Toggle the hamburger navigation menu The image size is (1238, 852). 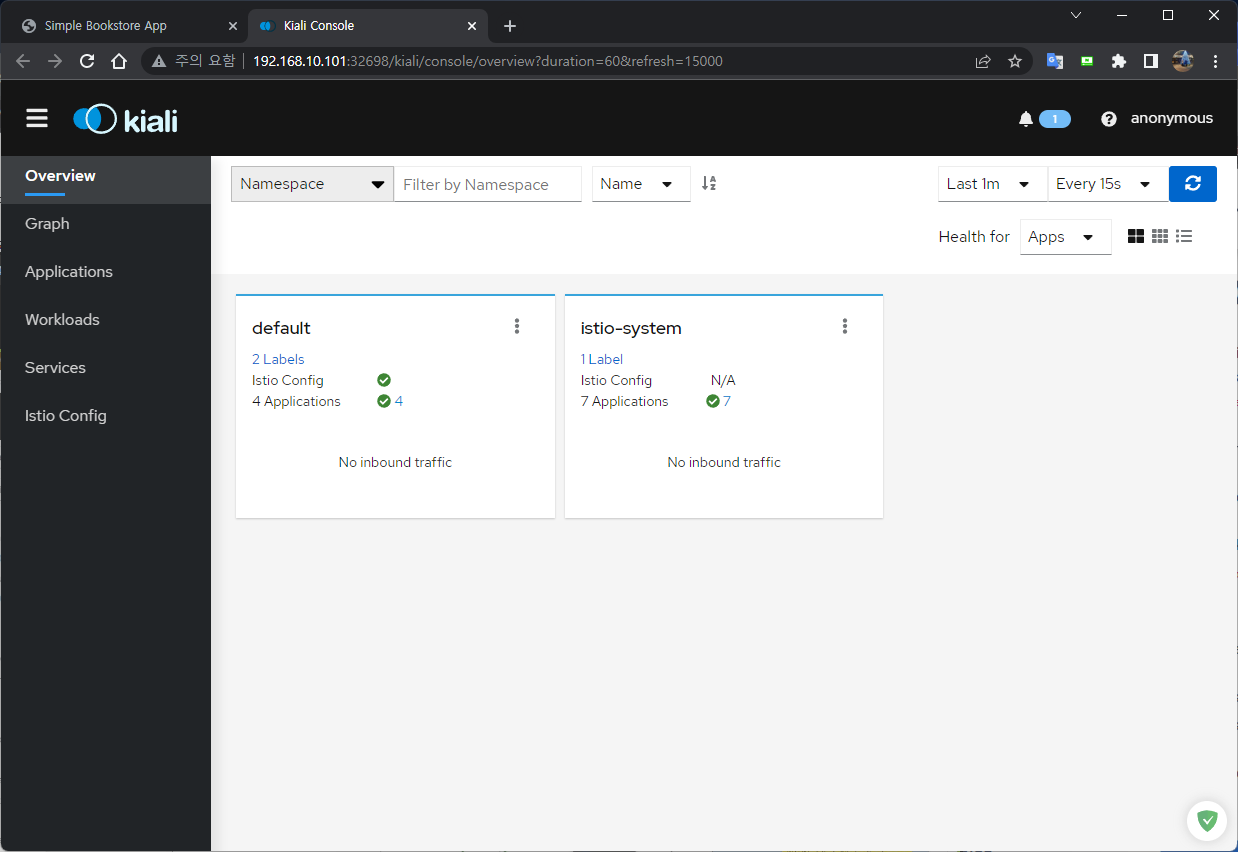click(x=37, y=119)
